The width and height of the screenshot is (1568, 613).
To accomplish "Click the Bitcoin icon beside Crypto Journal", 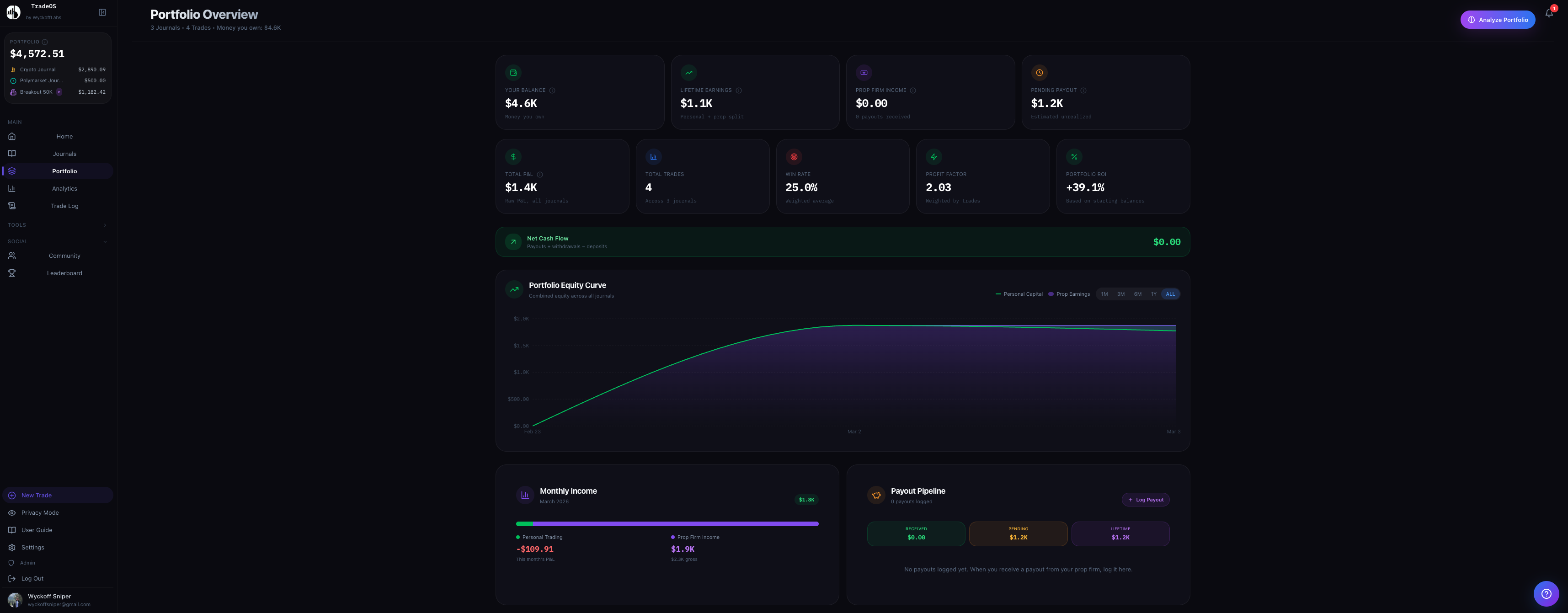I will 13,69.
